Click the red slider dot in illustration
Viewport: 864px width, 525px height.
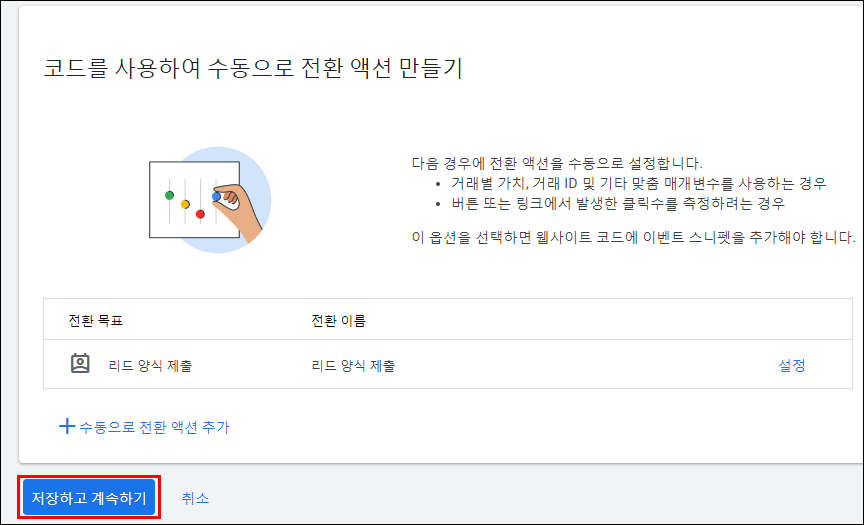[200, 214]
